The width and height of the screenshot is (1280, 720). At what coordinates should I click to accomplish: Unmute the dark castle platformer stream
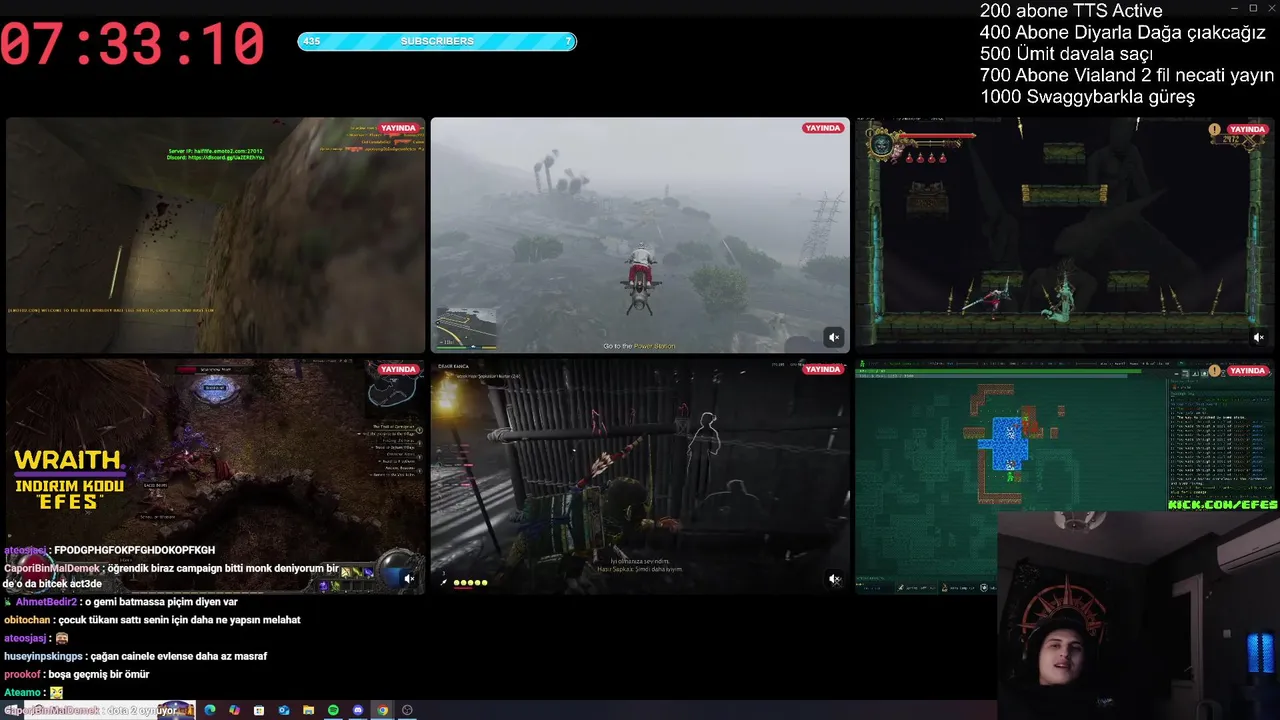pos(1259,338)
